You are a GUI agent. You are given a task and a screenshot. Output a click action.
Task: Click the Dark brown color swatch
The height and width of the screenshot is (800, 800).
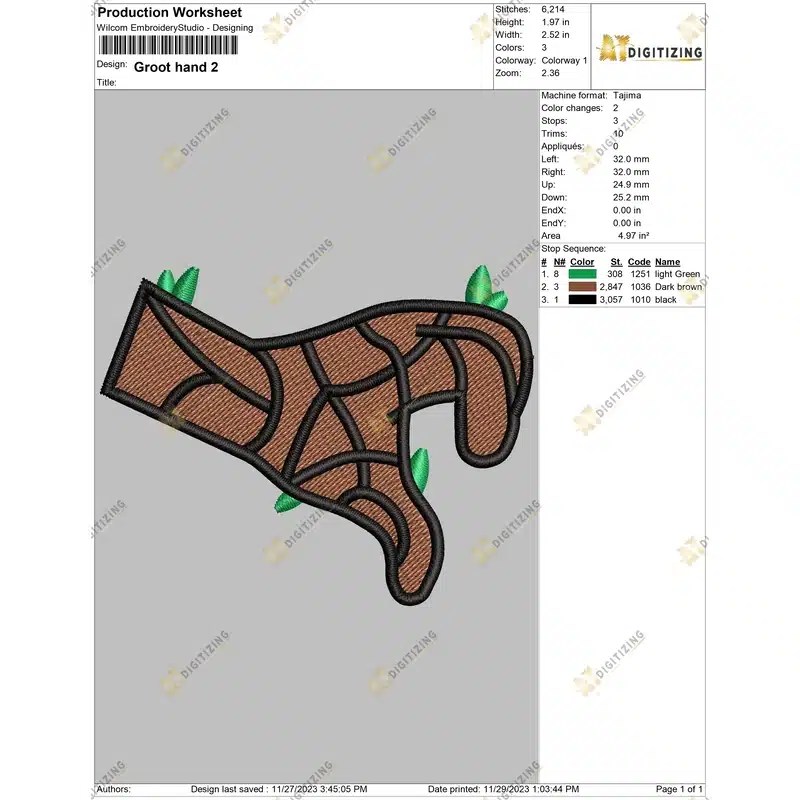[x=582, y=287]
